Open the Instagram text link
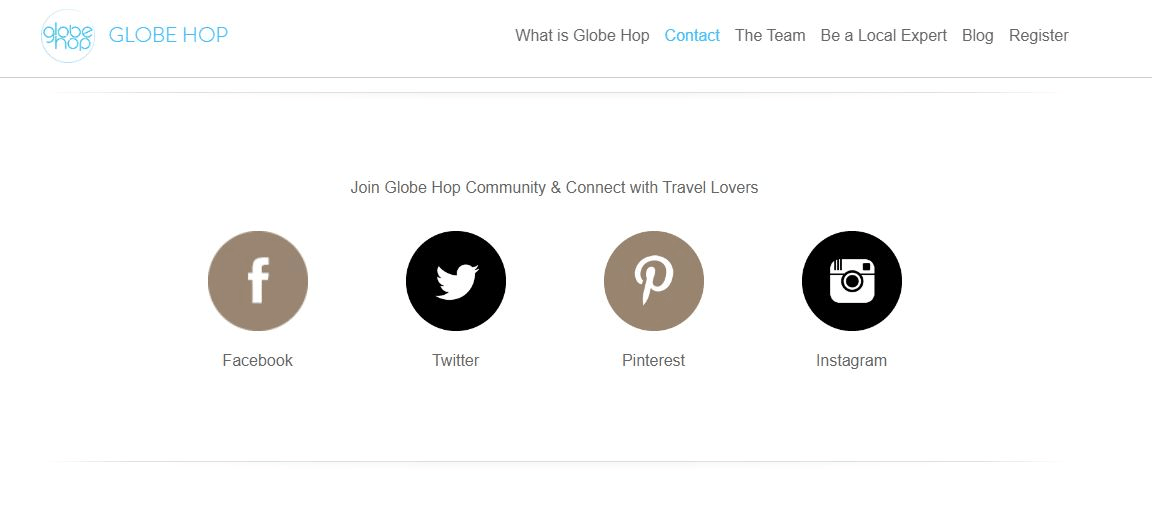The image size is (1152, 513). (852, 360)
